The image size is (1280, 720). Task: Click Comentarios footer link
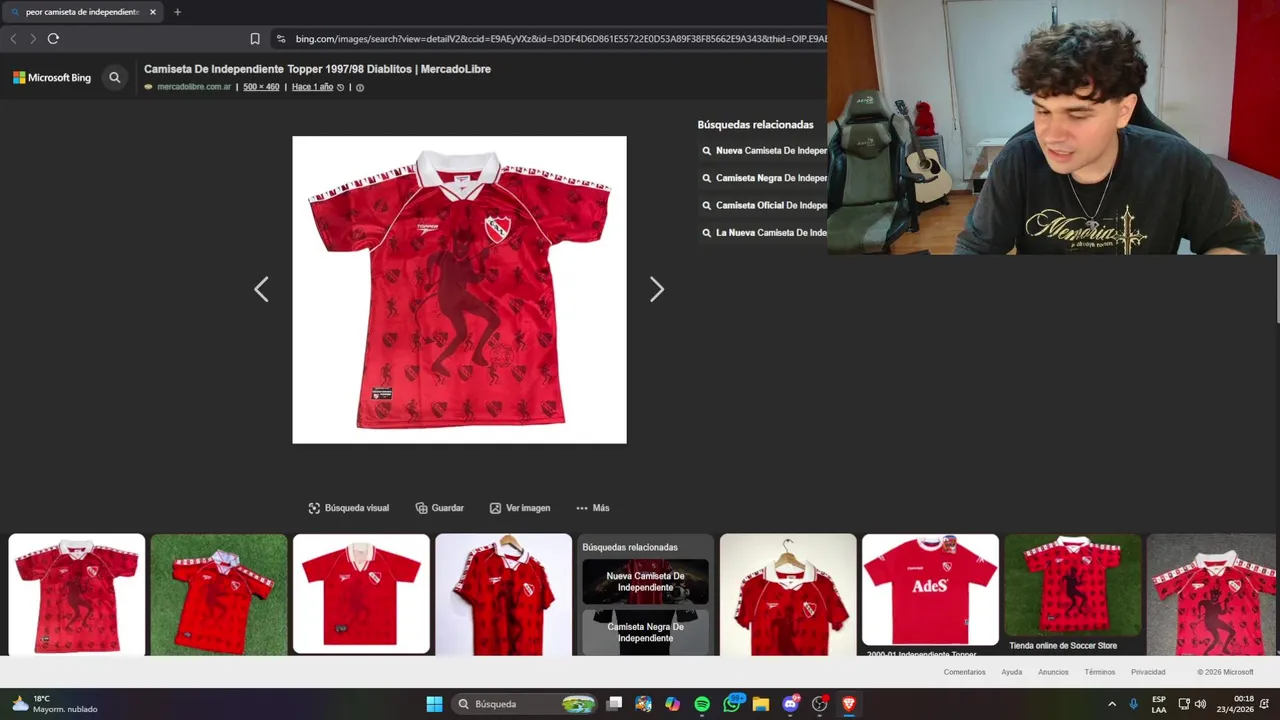(964, 672)
